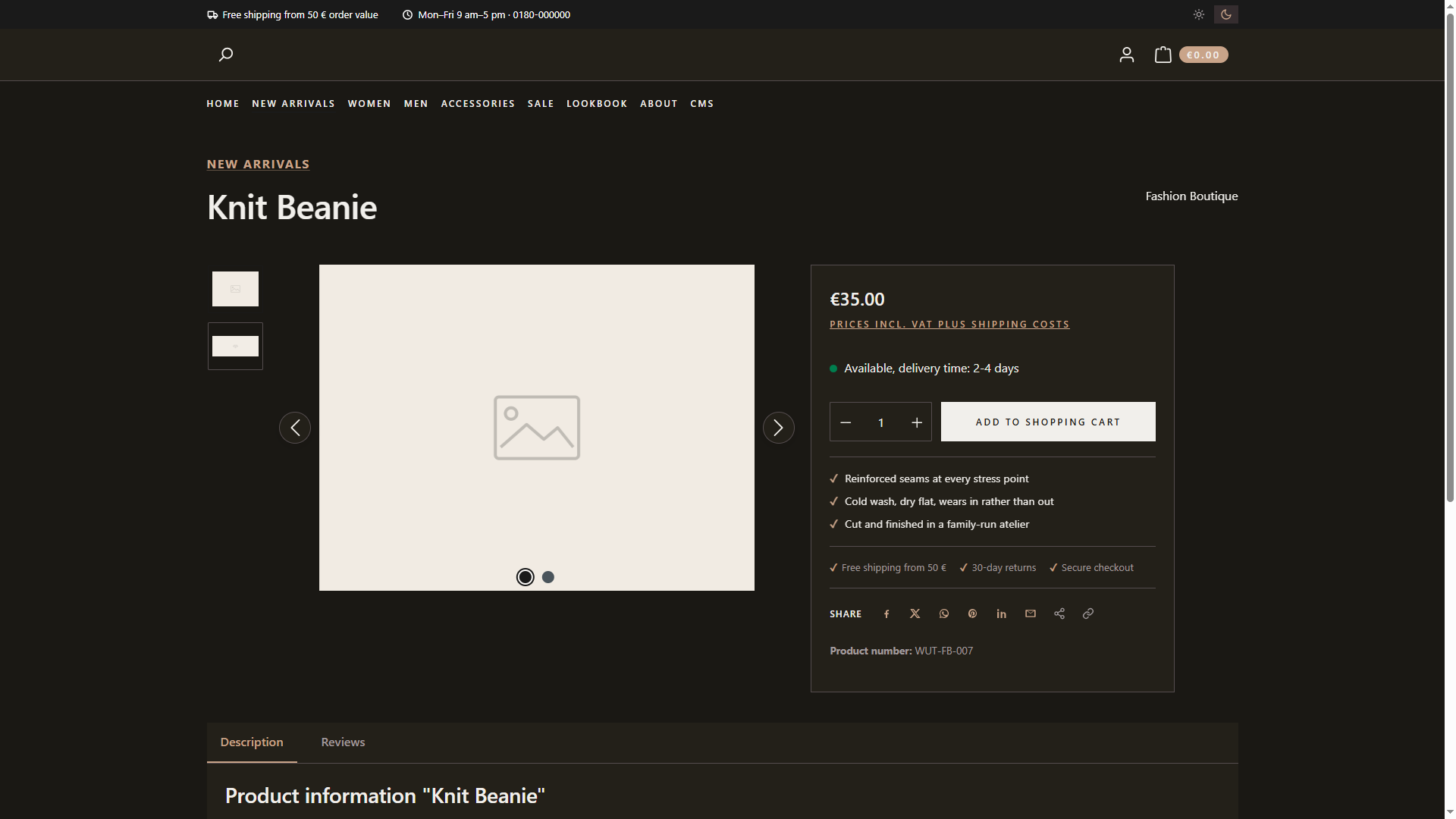Open the generic share icon

tap(1059, 613)
